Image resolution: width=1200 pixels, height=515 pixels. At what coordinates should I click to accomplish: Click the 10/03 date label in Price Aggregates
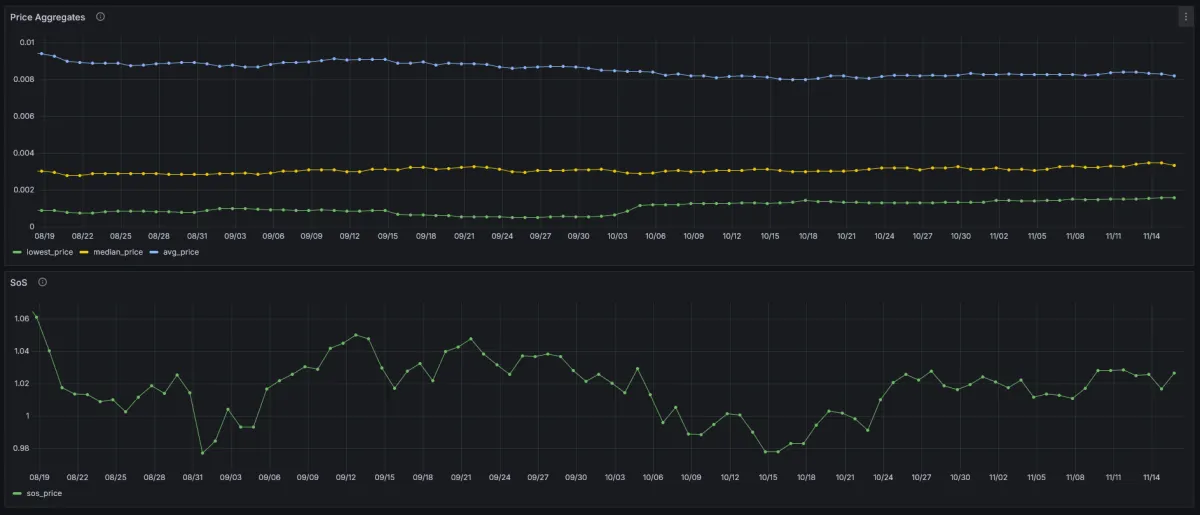(617, 237)
